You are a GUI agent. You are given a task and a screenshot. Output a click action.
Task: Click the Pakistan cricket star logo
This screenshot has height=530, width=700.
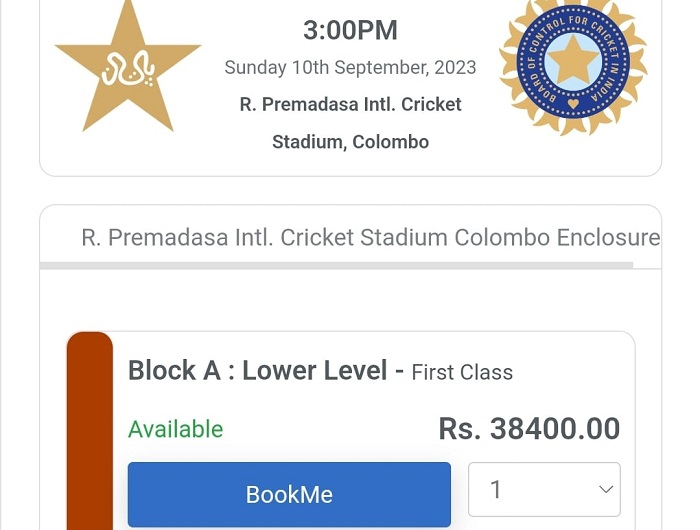click(x=128, y=67)
